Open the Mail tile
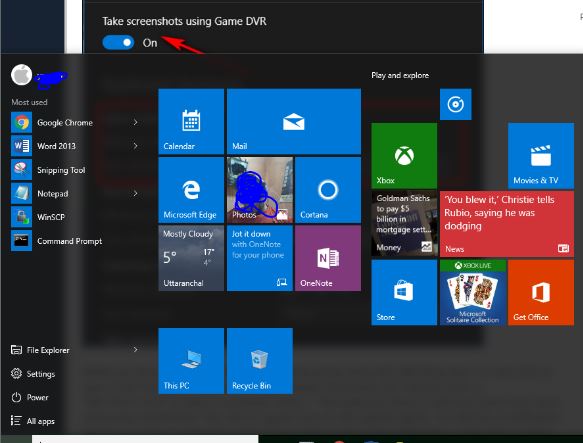 (x=294, y=121)
